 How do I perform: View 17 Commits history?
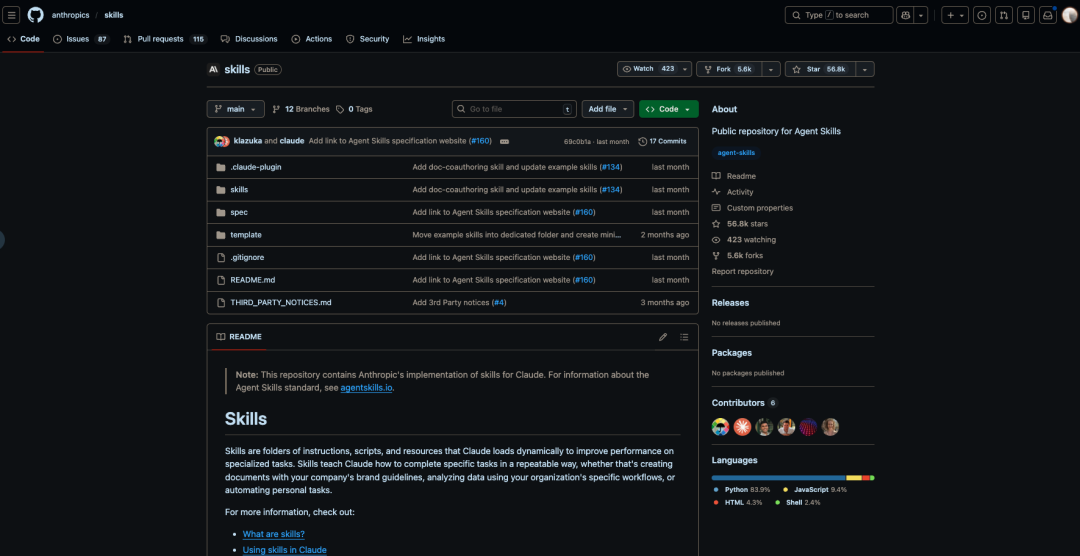tap(663, 141)
